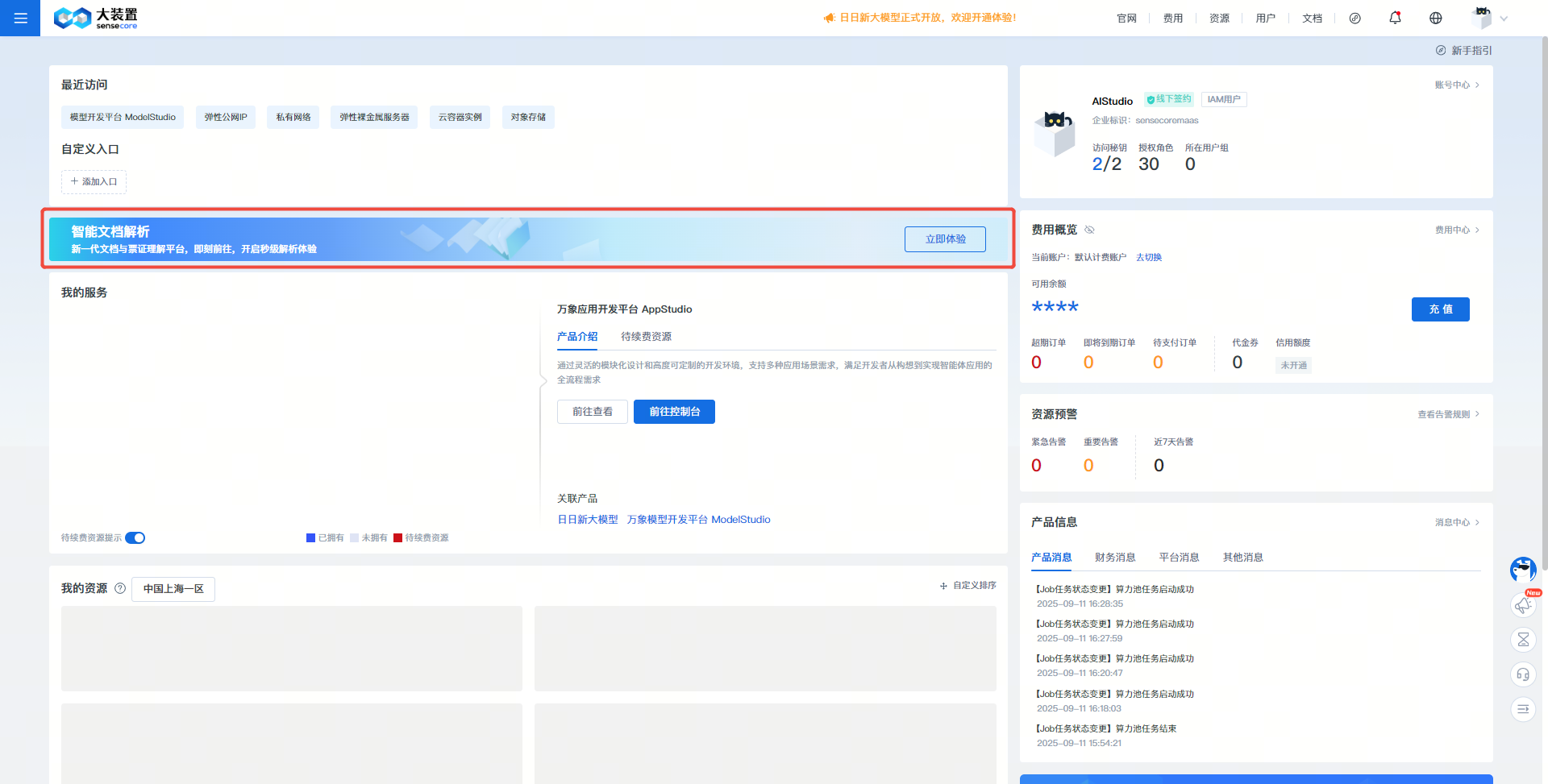Click the globe language icon
Image resolution: width=1548 pixels, height=784 pixels.
pyautogui.click(x=1436, y=18)
